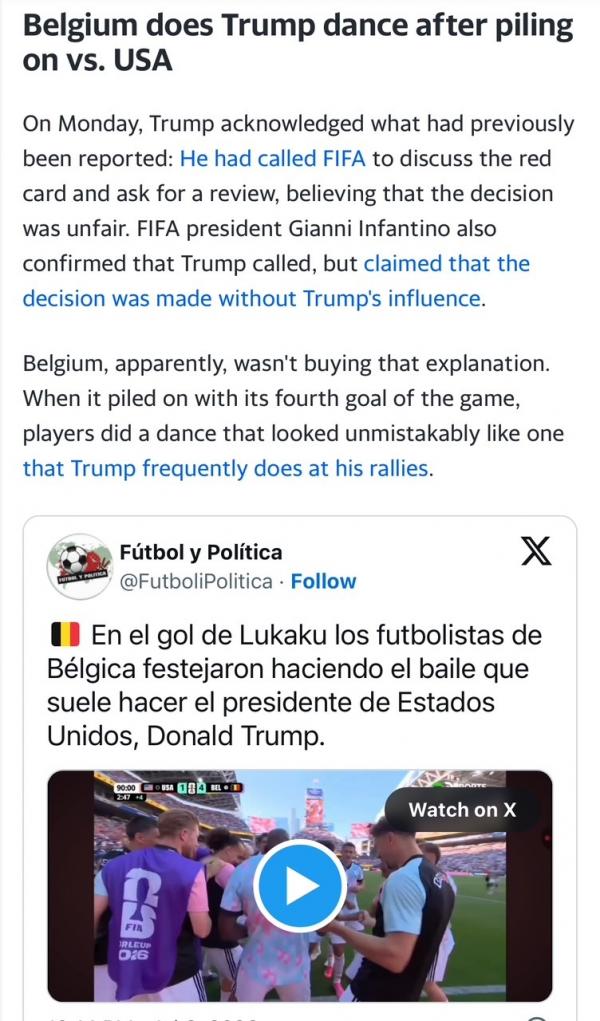Open the "He had called FIFA" link
Screen dimensions: 600x1021
[x=272, y=158]
